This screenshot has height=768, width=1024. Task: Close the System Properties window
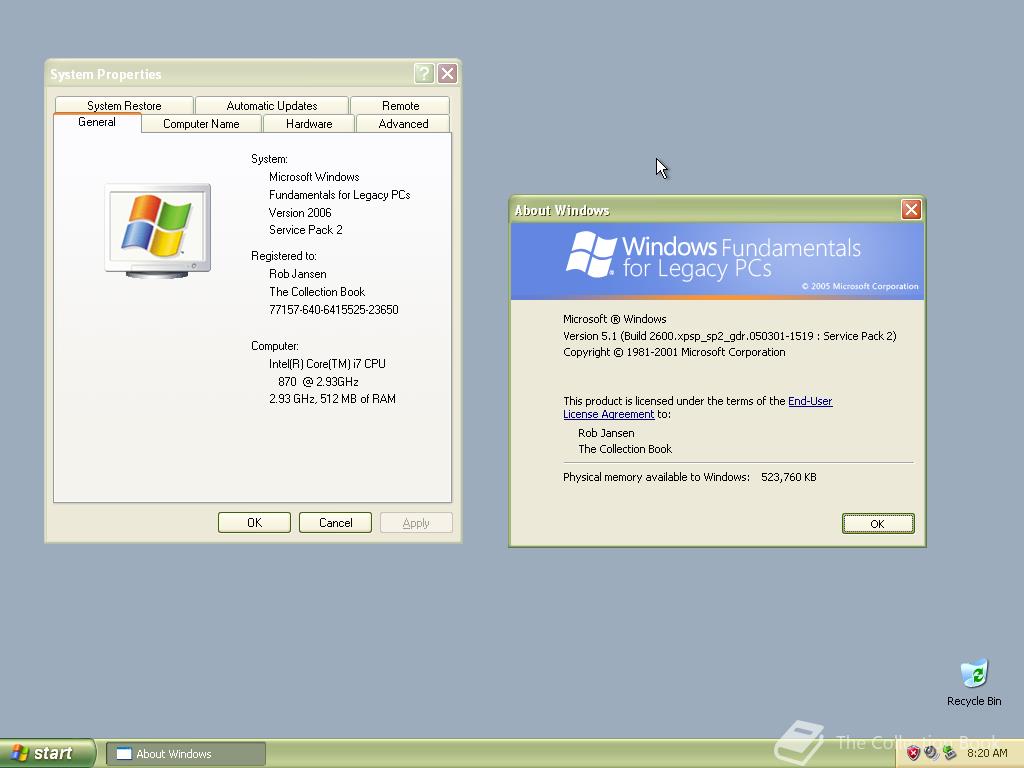pos(447,73)
